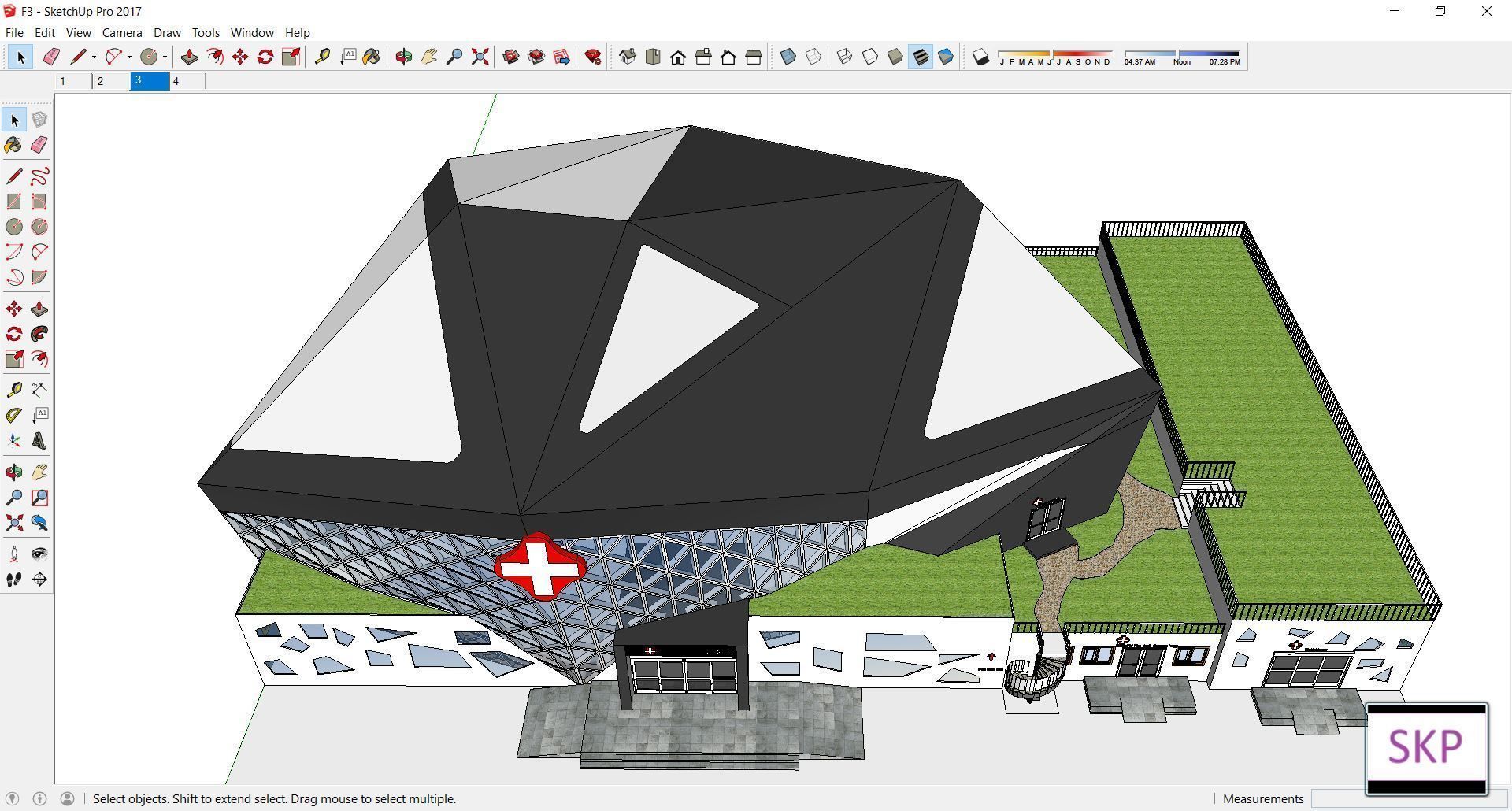1512x811 pixels.
Task: Click Noon on the shadow time slider
Action: [x=1182, y=61]
